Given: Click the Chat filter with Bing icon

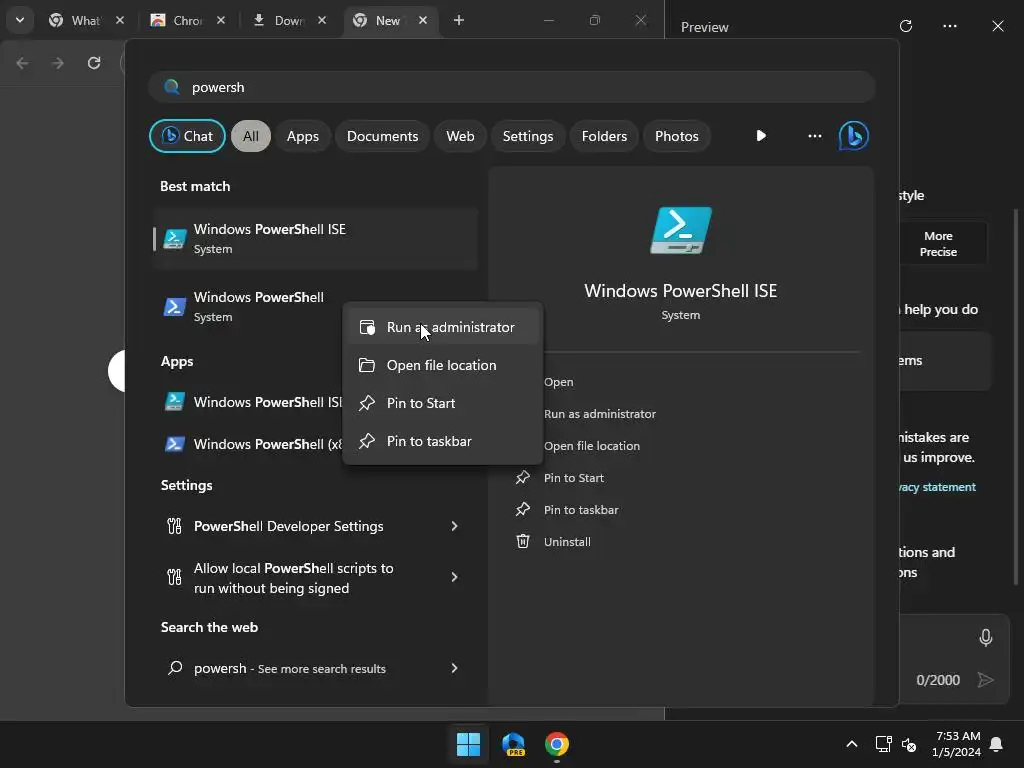Looking at the screenshot, I should pyautogui.click(x=187, y=136).
